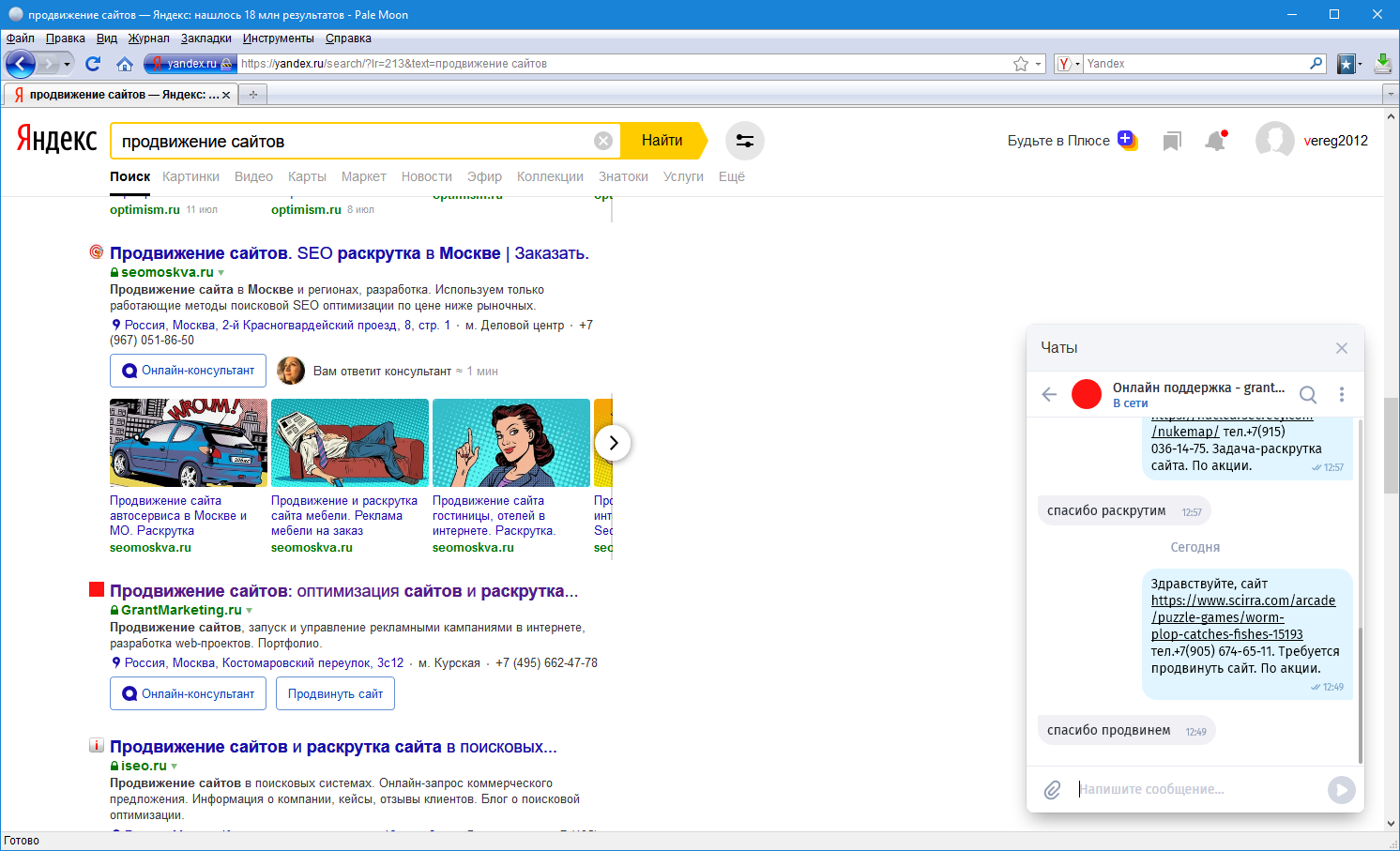
Task: Open a new browser tab with plus button
Action: (x=253, y=95)
